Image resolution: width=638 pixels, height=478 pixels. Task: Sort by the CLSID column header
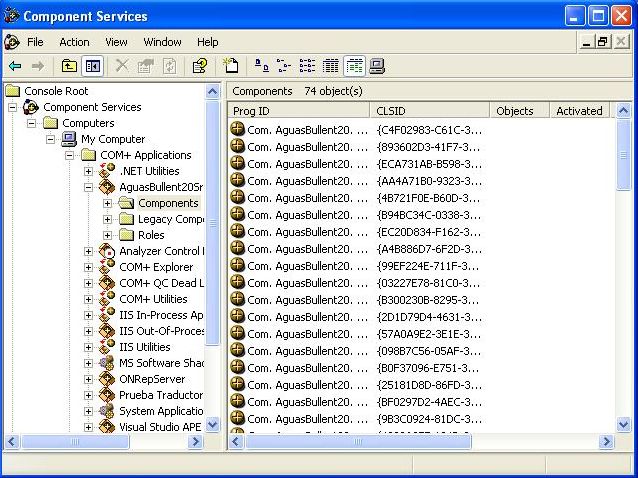click(x=429, y=111)
